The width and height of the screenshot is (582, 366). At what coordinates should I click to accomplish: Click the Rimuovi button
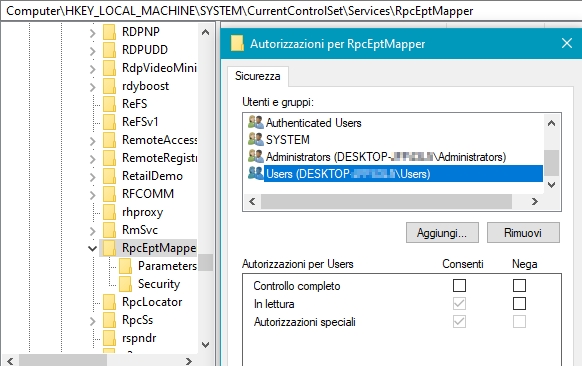tap(523, 233)
